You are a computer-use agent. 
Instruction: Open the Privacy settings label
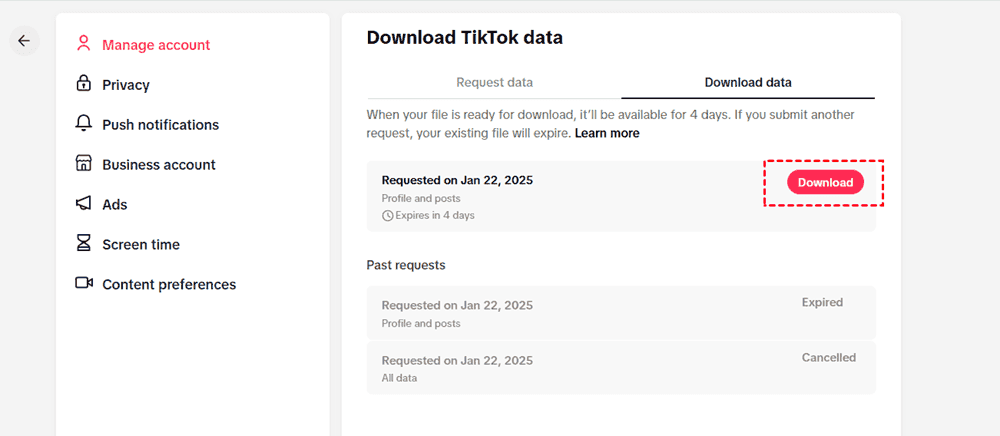coord(126,85)
